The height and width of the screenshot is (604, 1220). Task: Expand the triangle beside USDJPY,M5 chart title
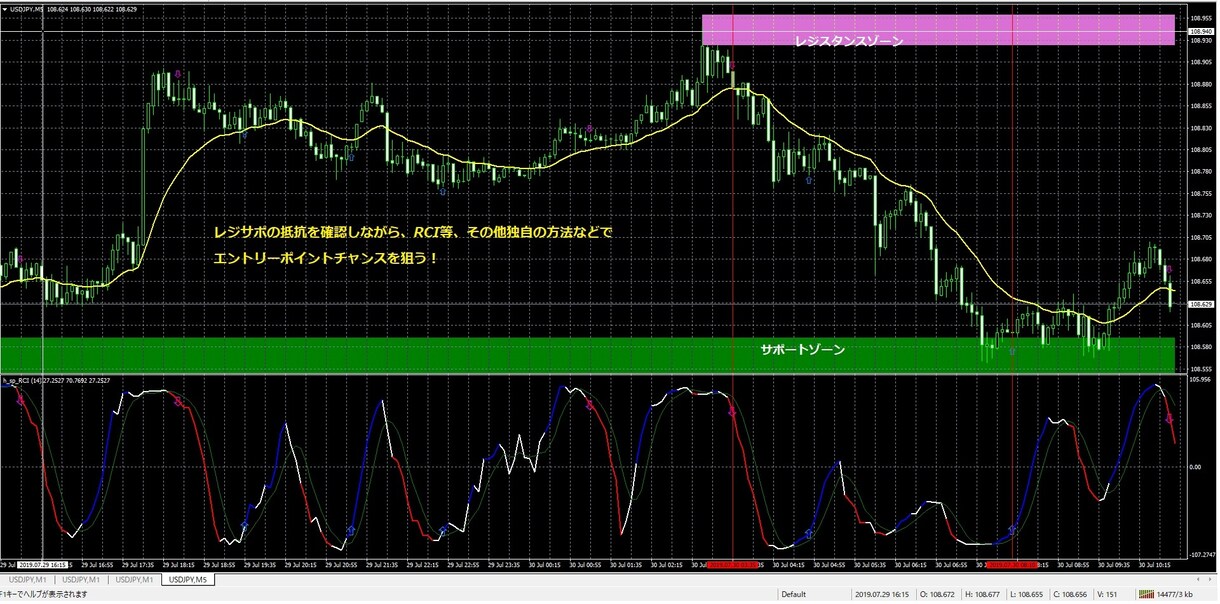[3, 10]
